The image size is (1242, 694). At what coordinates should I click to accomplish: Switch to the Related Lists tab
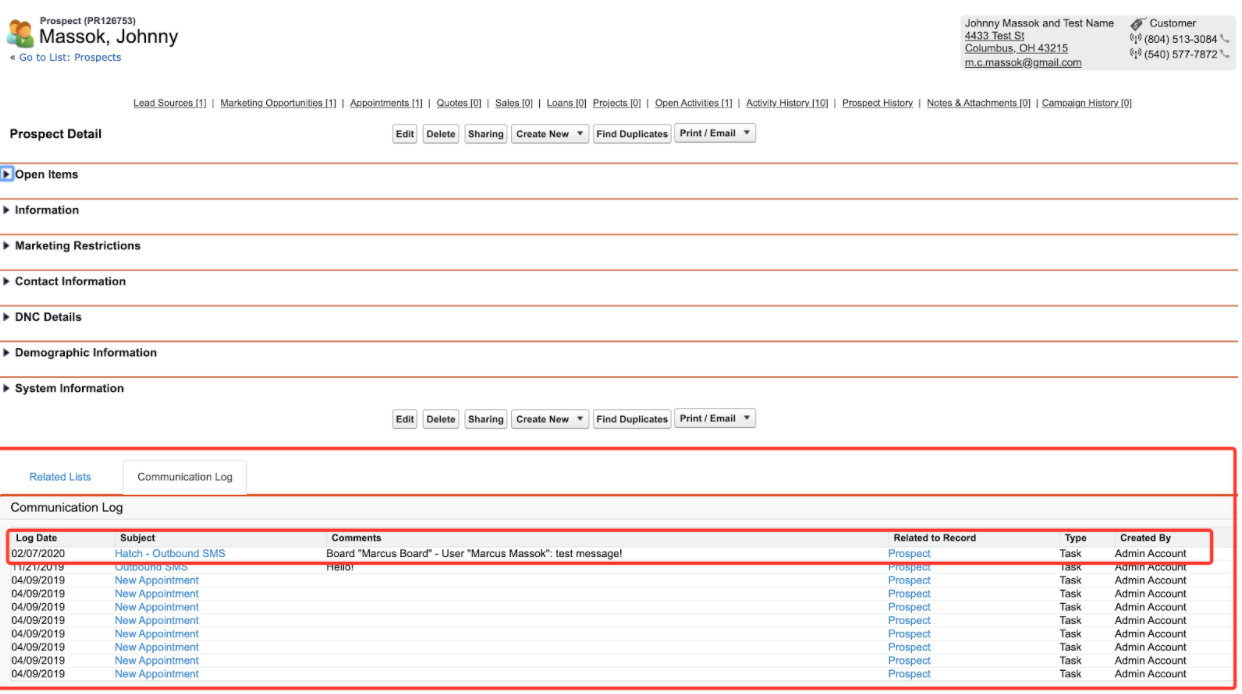click(x=60, y=477)
